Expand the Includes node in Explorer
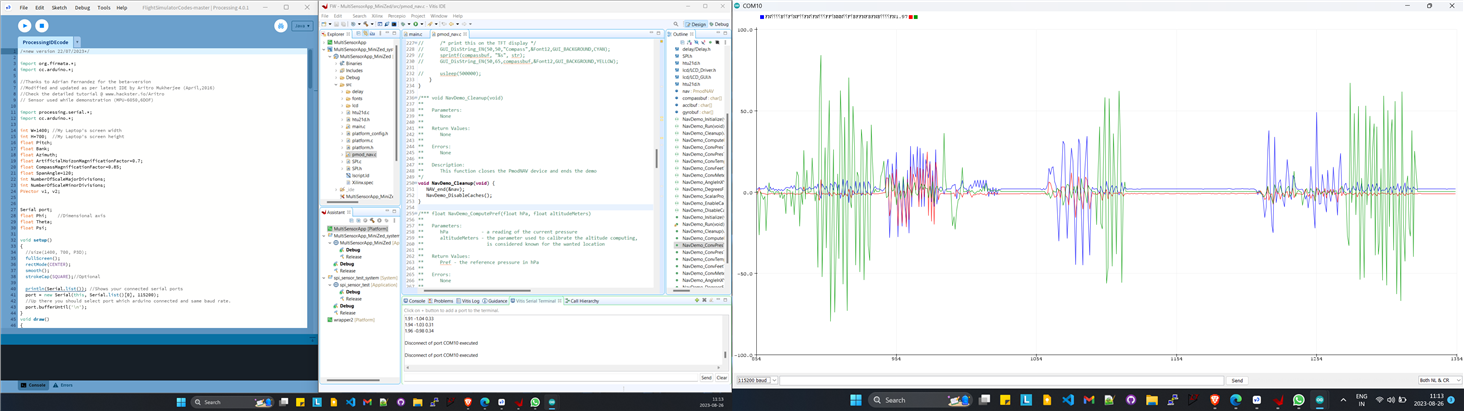The width and height of the screenshot is (1464, 411). [337, 70]
